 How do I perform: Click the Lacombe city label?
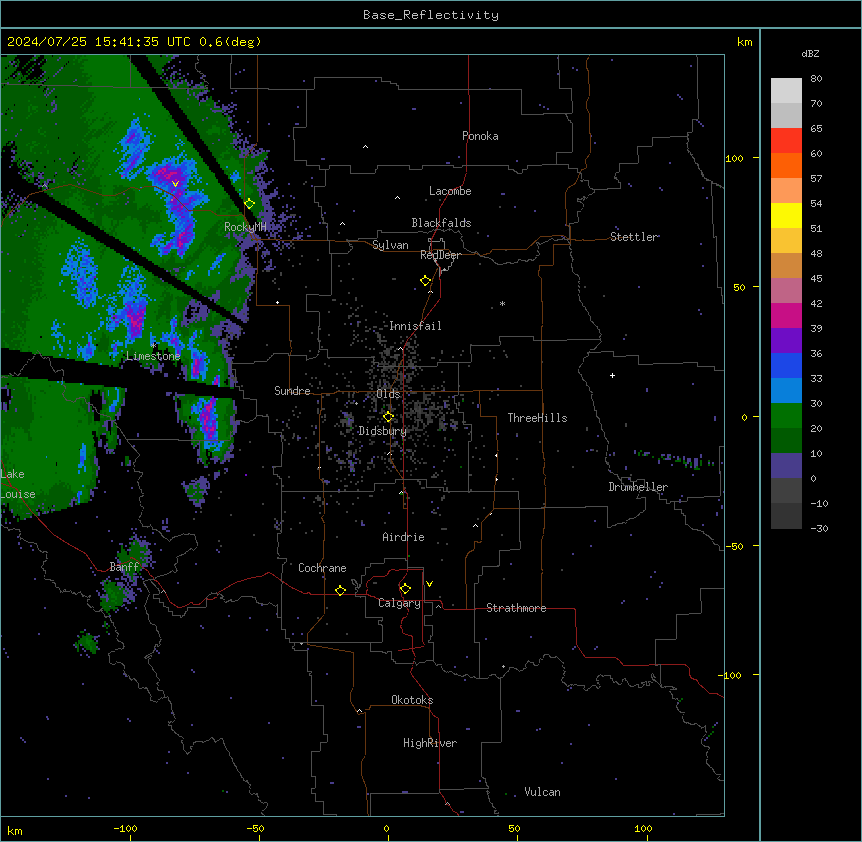450,191
